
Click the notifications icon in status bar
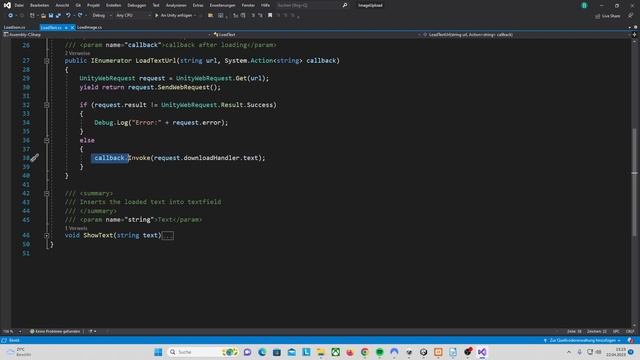(631, 340)
